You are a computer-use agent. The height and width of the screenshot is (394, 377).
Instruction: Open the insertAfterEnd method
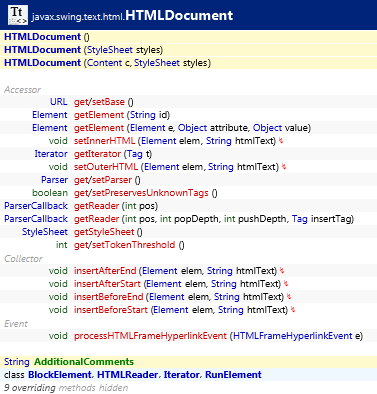pos(105,271)
